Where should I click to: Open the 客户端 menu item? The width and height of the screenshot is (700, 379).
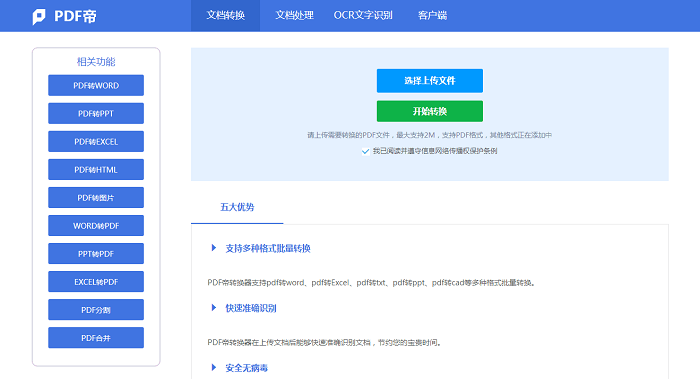(x=432, y=16)
